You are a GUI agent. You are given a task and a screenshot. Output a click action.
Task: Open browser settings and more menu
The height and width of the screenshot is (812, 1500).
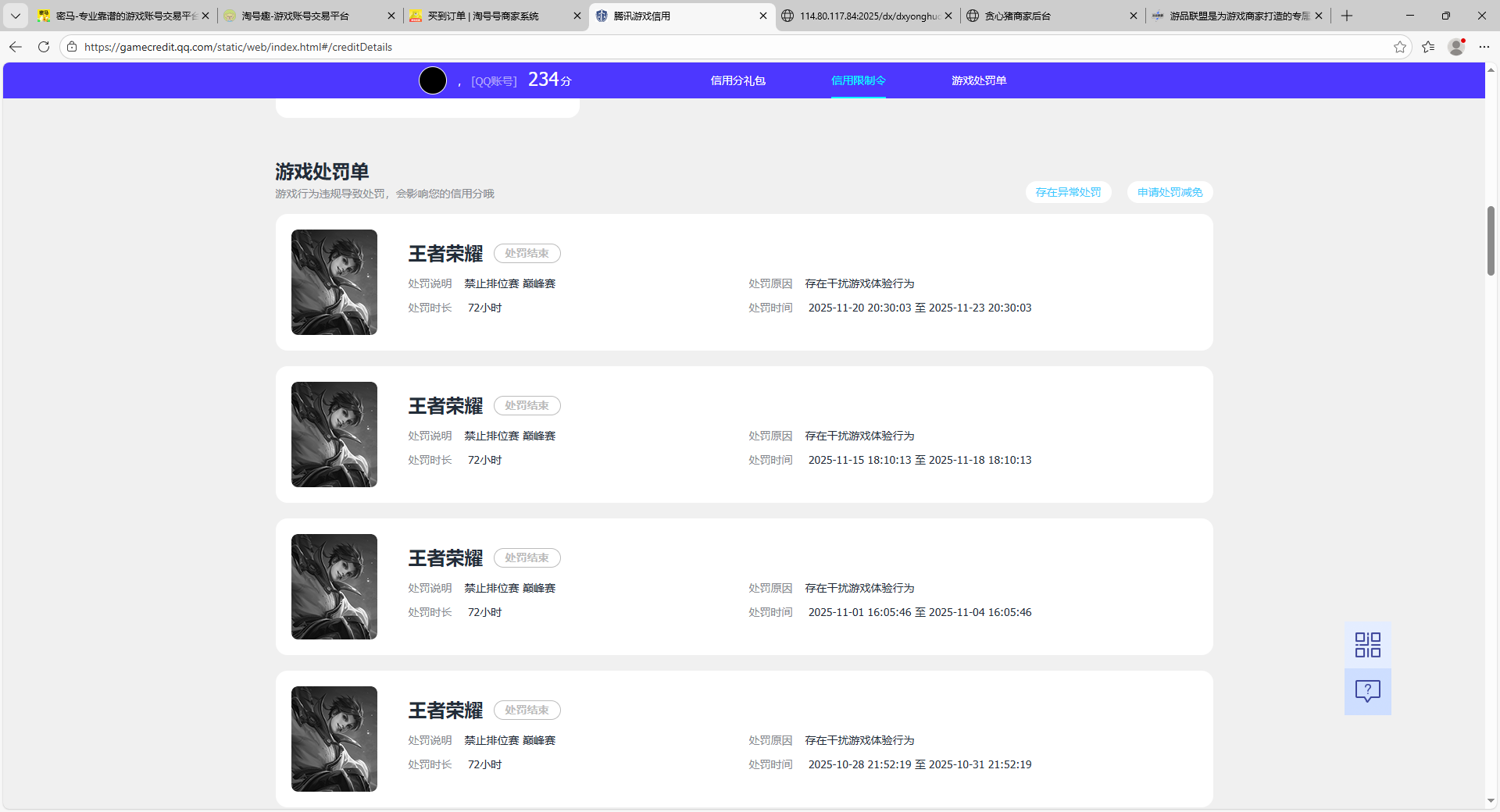pyautogui.click(x=1484, y=47)
